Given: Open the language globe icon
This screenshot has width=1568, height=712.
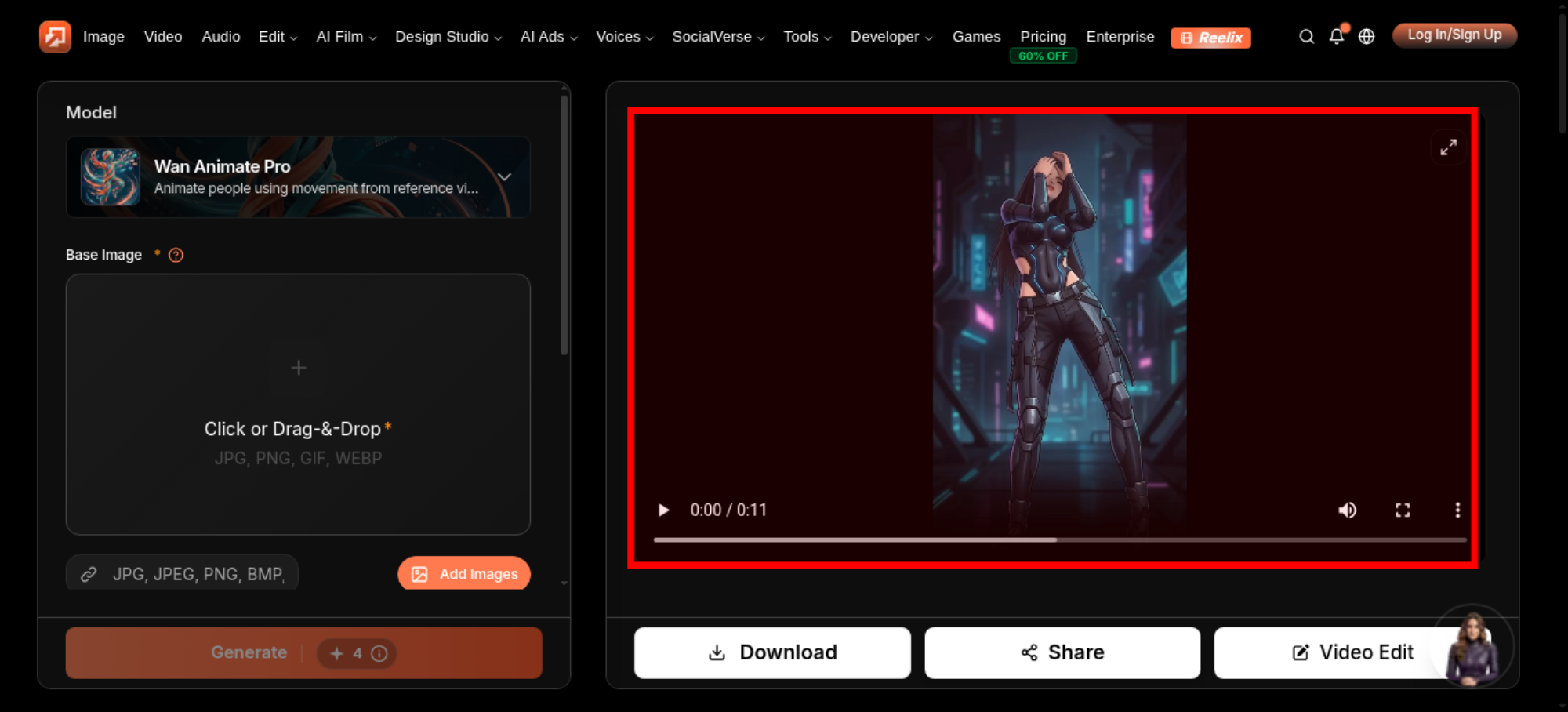Looking at the screenshot, I should (x=1367, y=37).
